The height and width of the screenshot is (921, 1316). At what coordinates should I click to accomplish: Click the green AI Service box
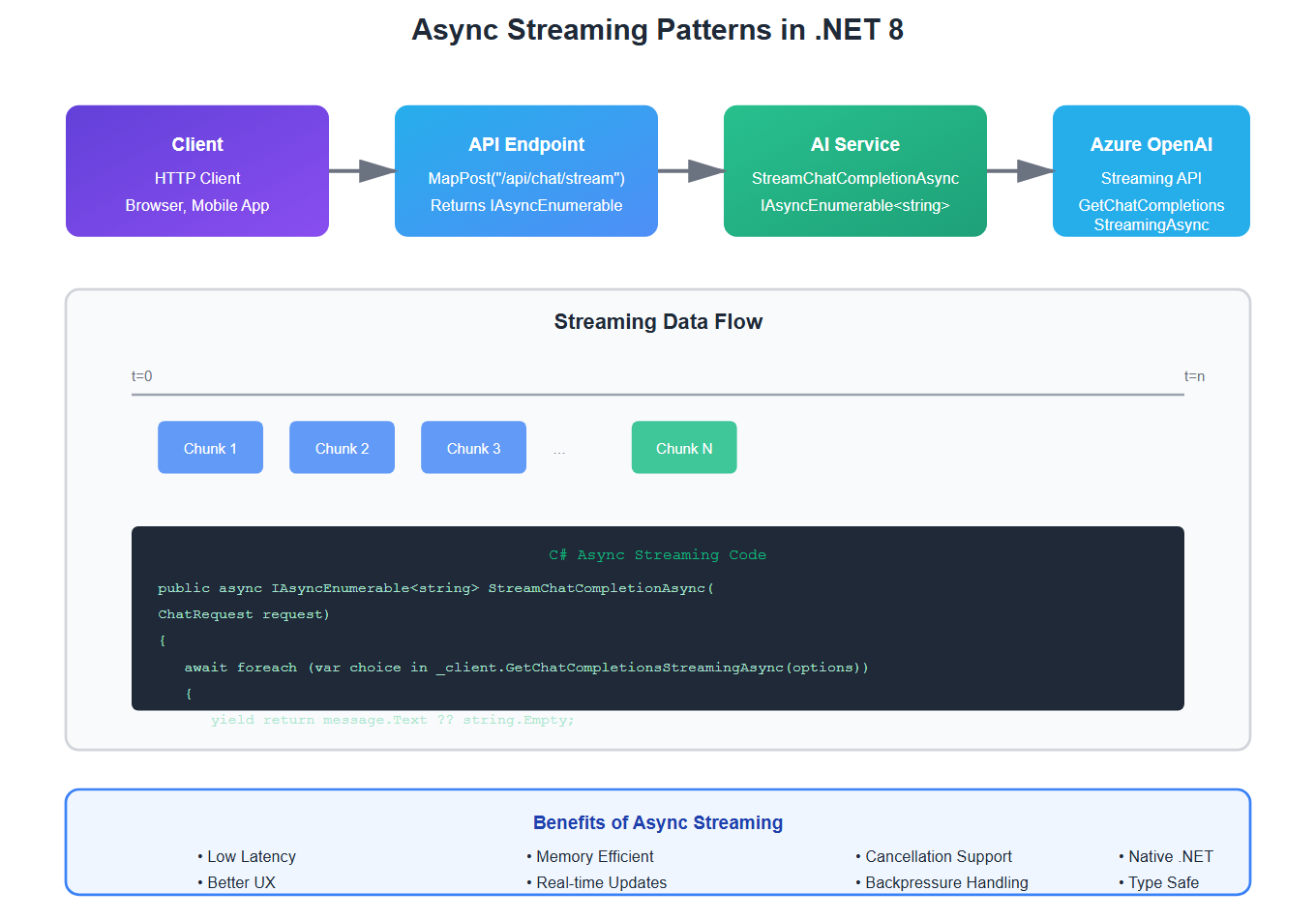tap(855, 171)
